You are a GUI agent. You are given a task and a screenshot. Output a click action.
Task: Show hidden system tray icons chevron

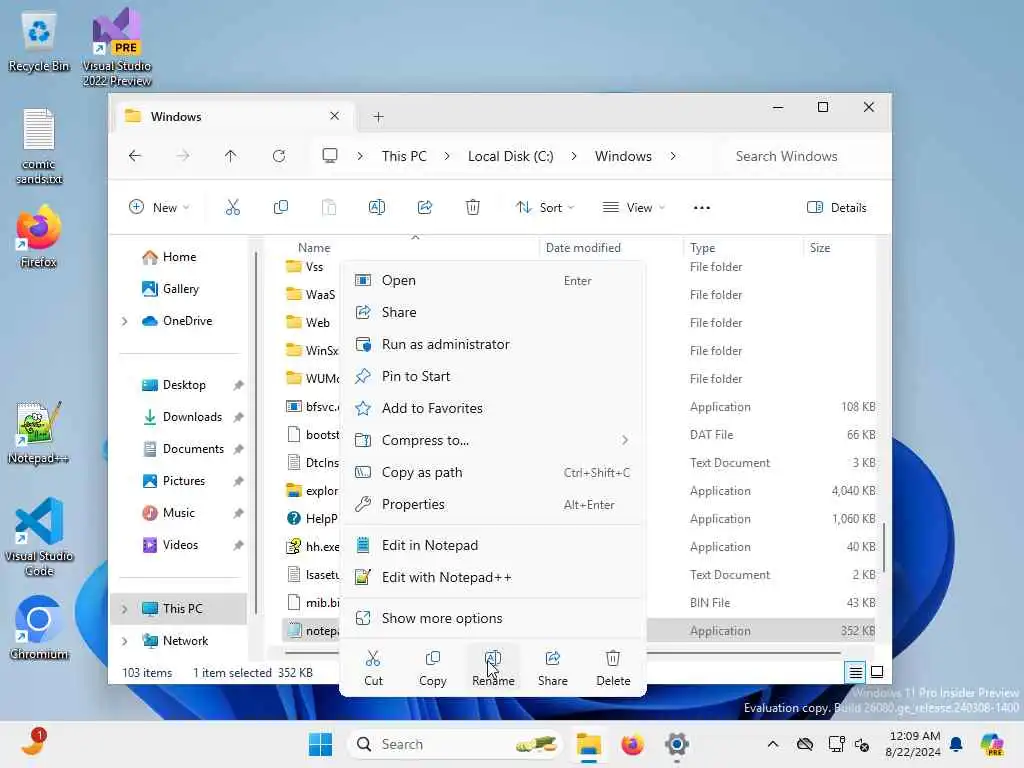pos(773,744)
